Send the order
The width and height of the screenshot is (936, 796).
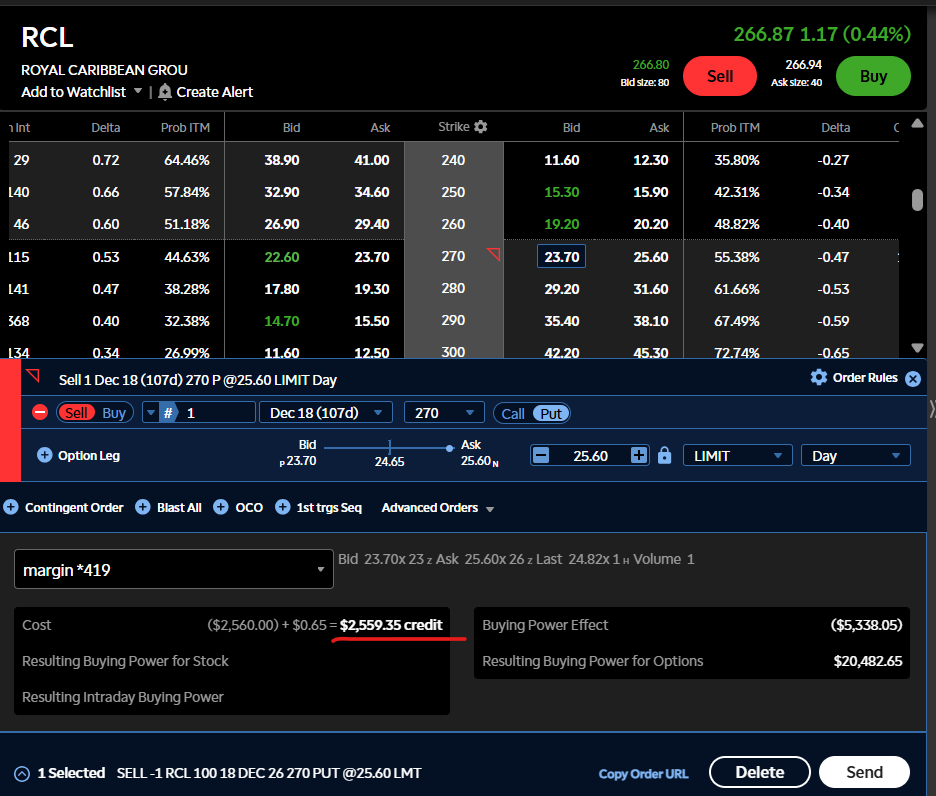[x=864, y=772]
